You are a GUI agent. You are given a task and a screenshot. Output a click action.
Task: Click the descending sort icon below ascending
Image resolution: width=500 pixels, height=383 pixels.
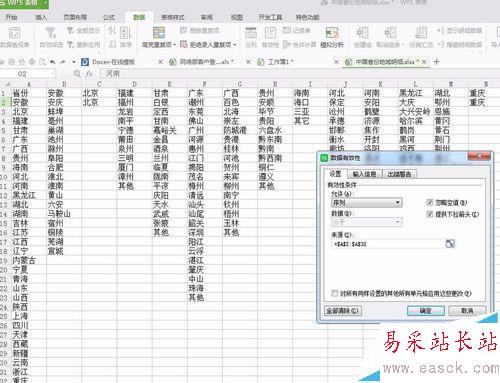(112, 44)
